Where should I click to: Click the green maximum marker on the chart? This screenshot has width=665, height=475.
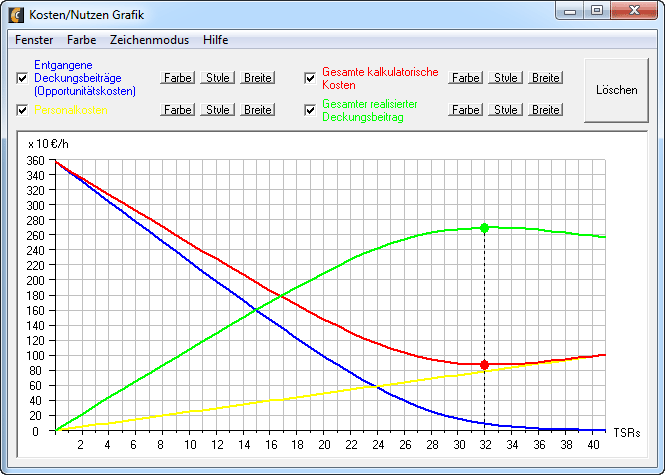[x=485, y=228]
